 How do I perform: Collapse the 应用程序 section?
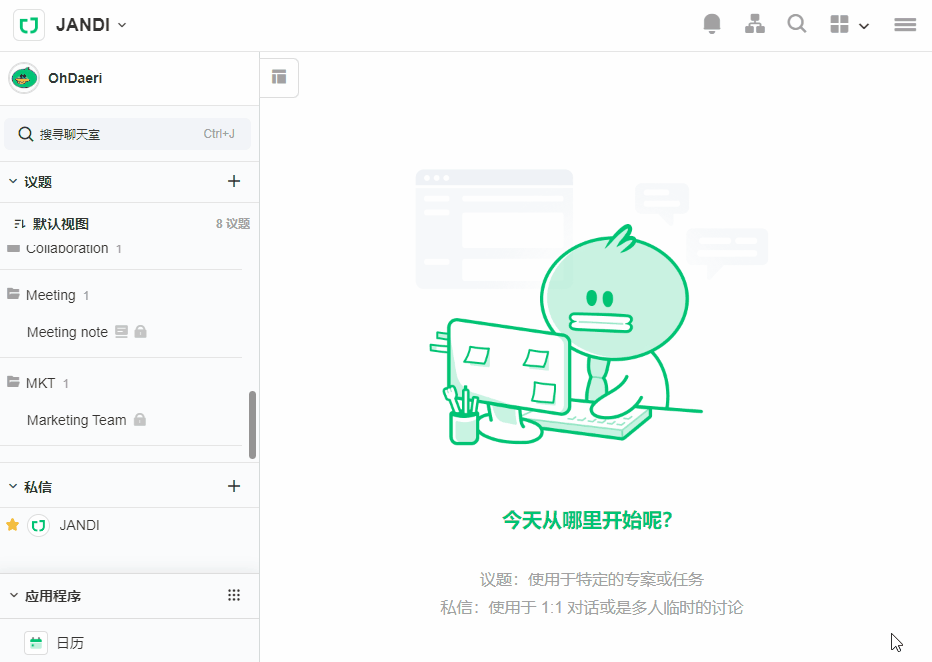[14, 595]
